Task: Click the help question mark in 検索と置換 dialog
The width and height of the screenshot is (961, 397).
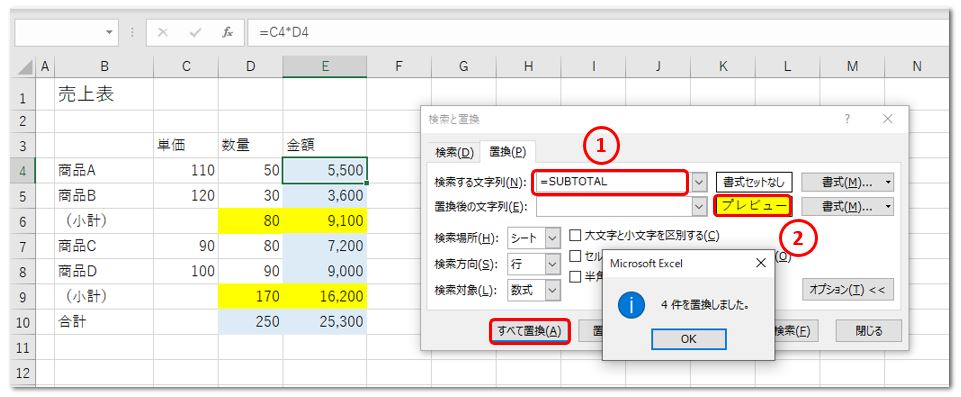Action: pyautogui.click(x=847, y=119)
